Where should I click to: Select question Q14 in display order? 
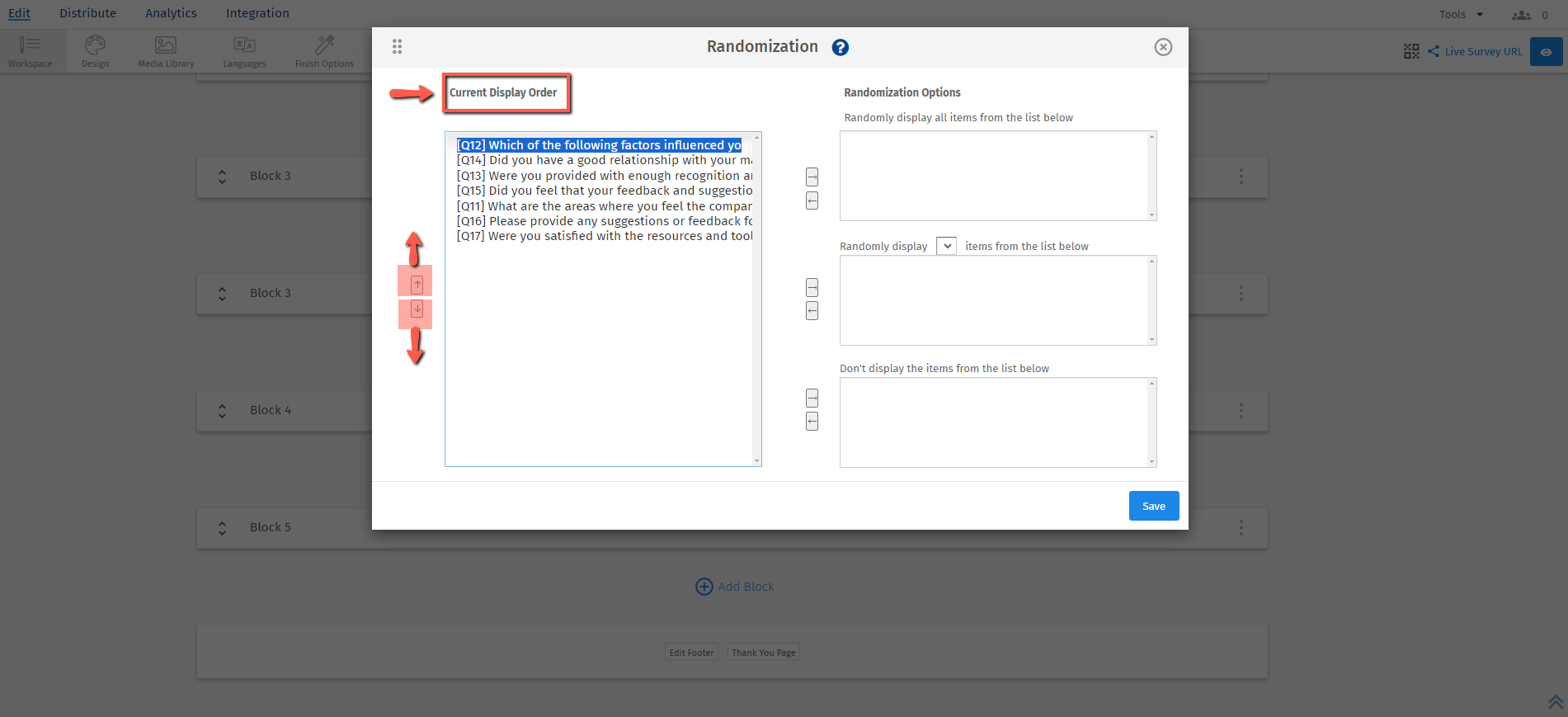(604, 160)
